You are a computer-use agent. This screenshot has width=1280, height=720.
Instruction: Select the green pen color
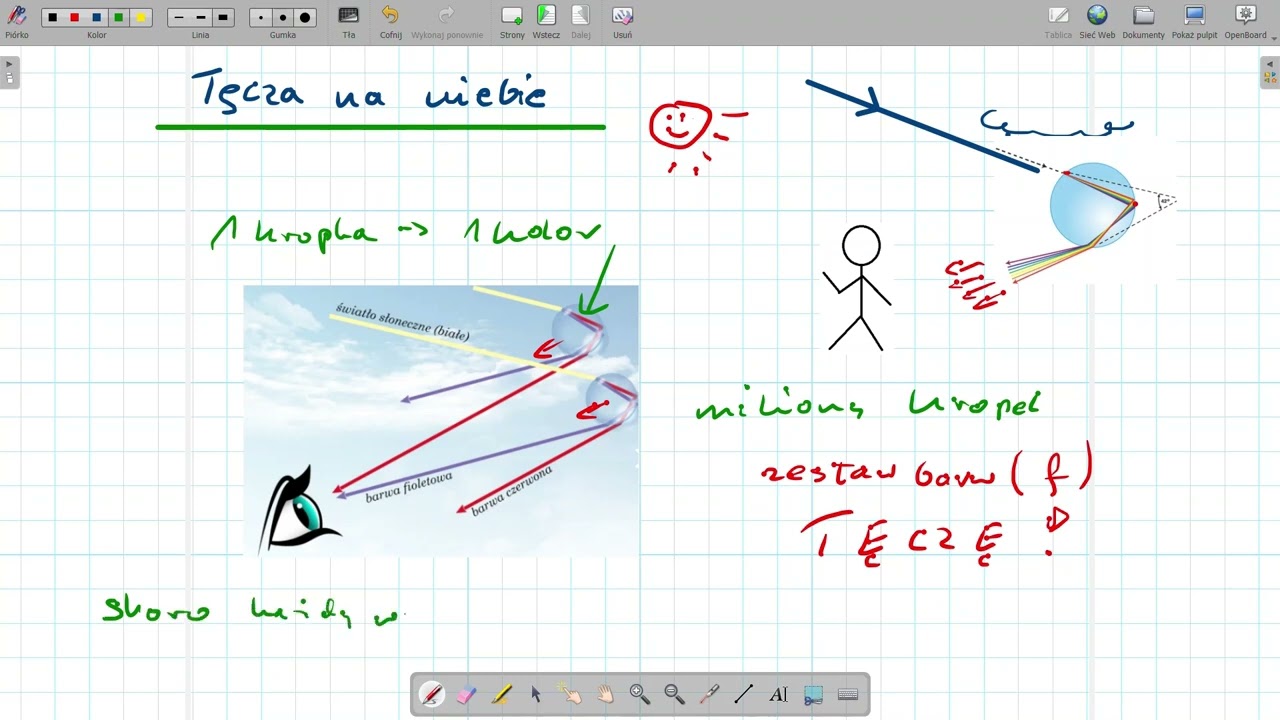tap(119, 17)
